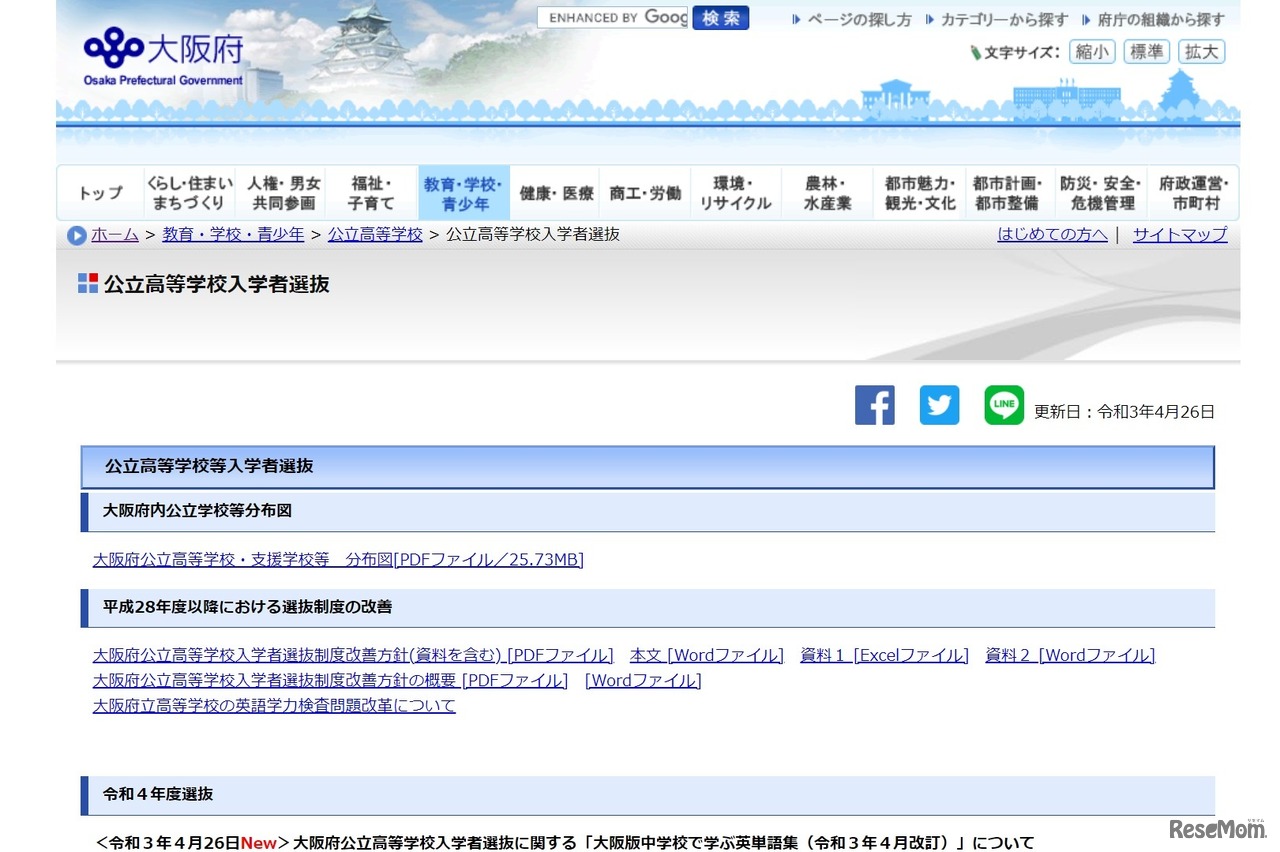Share page on Twitter

click(939, 405)
